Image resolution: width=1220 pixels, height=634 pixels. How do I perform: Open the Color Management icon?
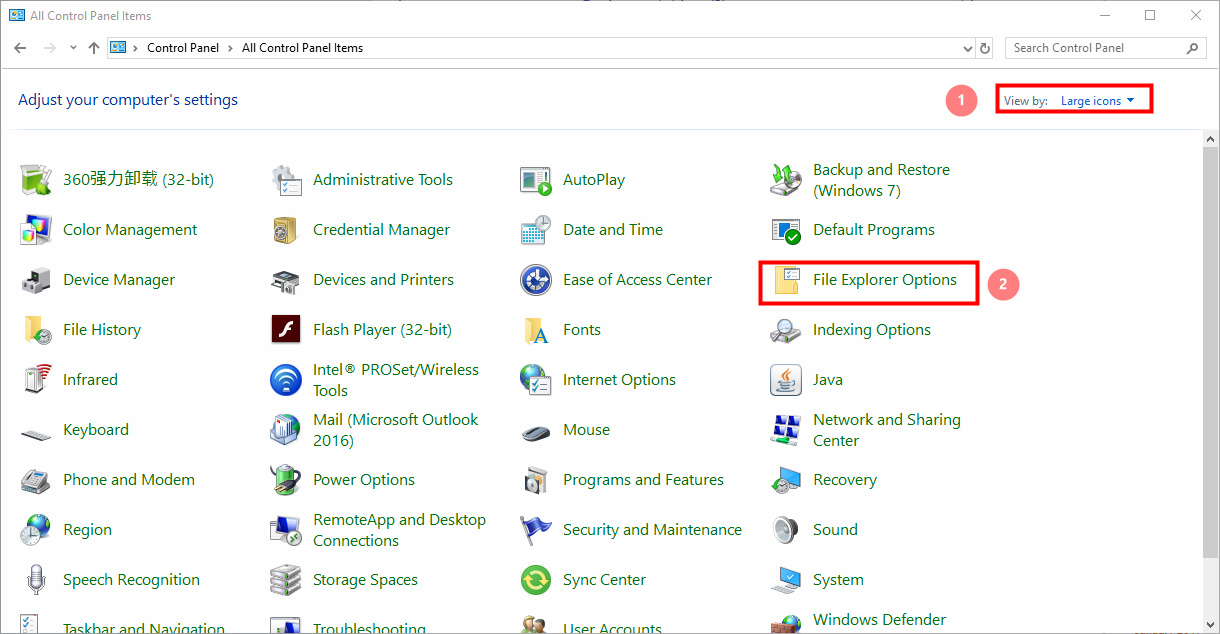36,230
